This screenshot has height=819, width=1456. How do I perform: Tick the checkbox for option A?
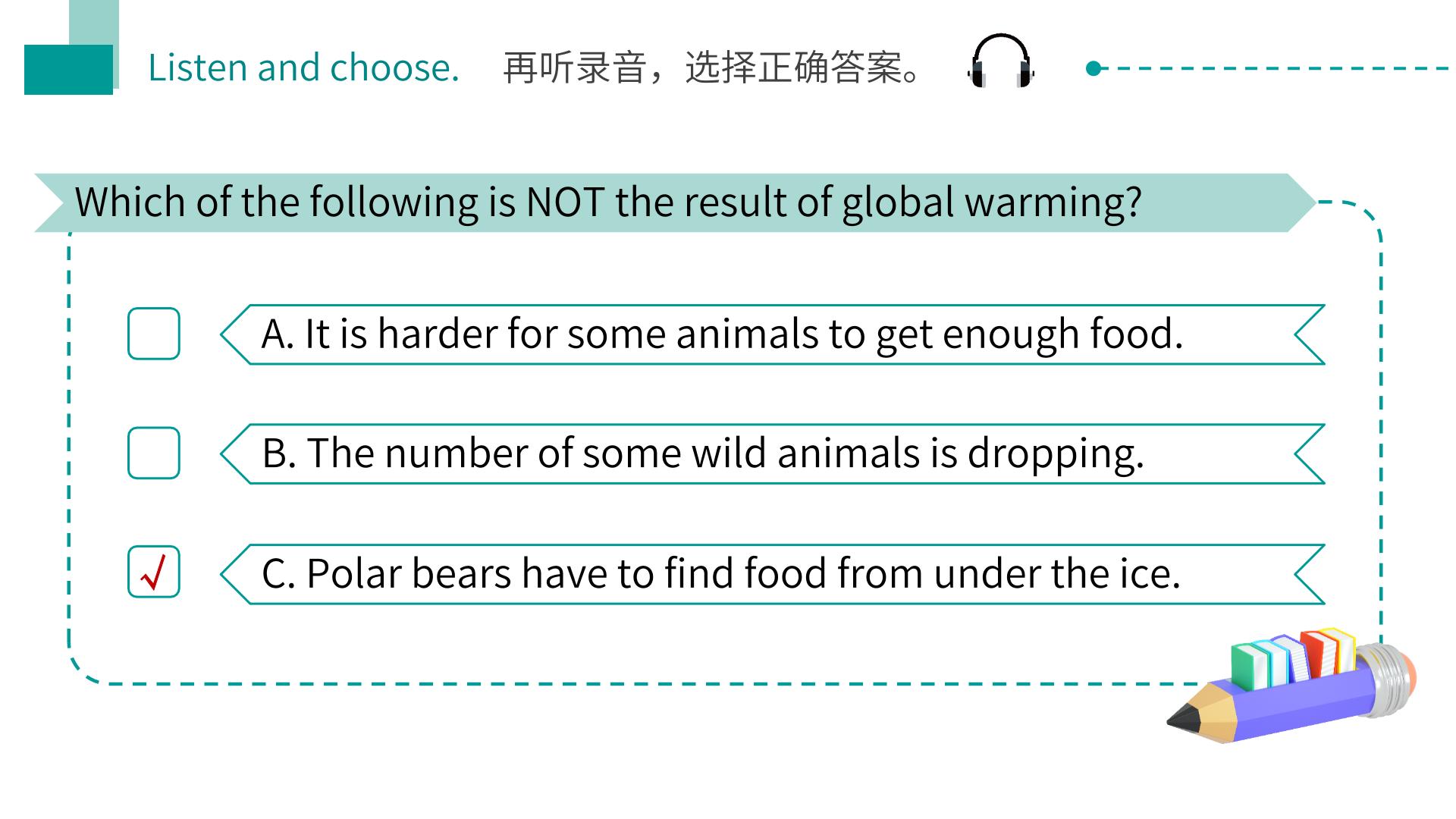pos(154,333)
